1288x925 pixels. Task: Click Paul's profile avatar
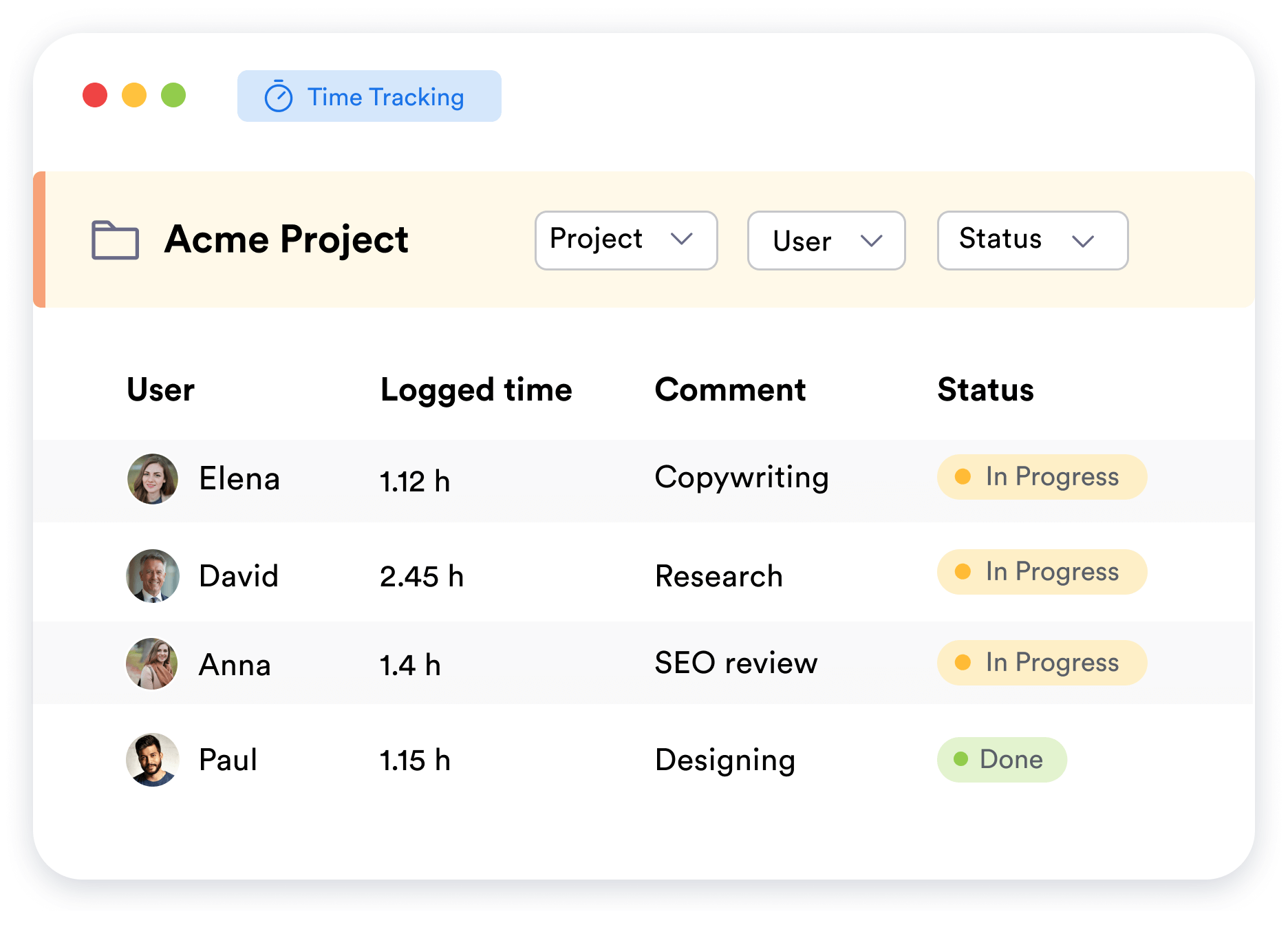pyautogui.click(x=153, y=760)
